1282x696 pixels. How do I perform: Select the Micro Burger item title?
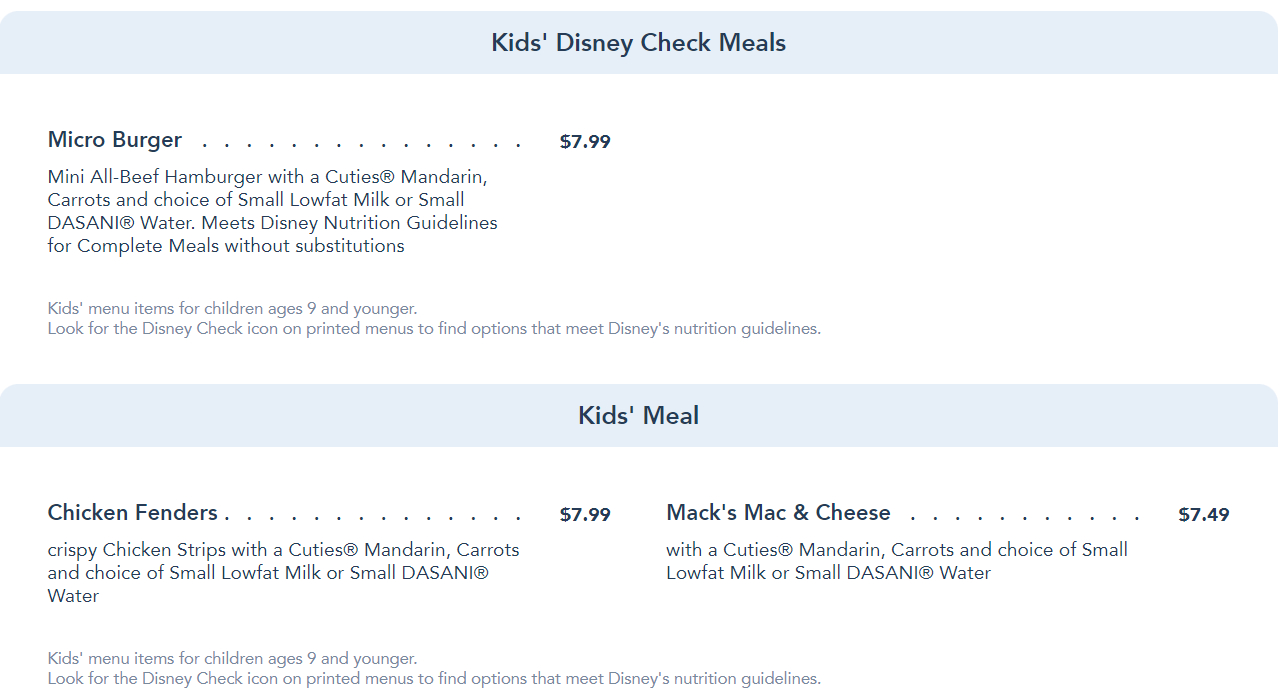click(115, 140)
